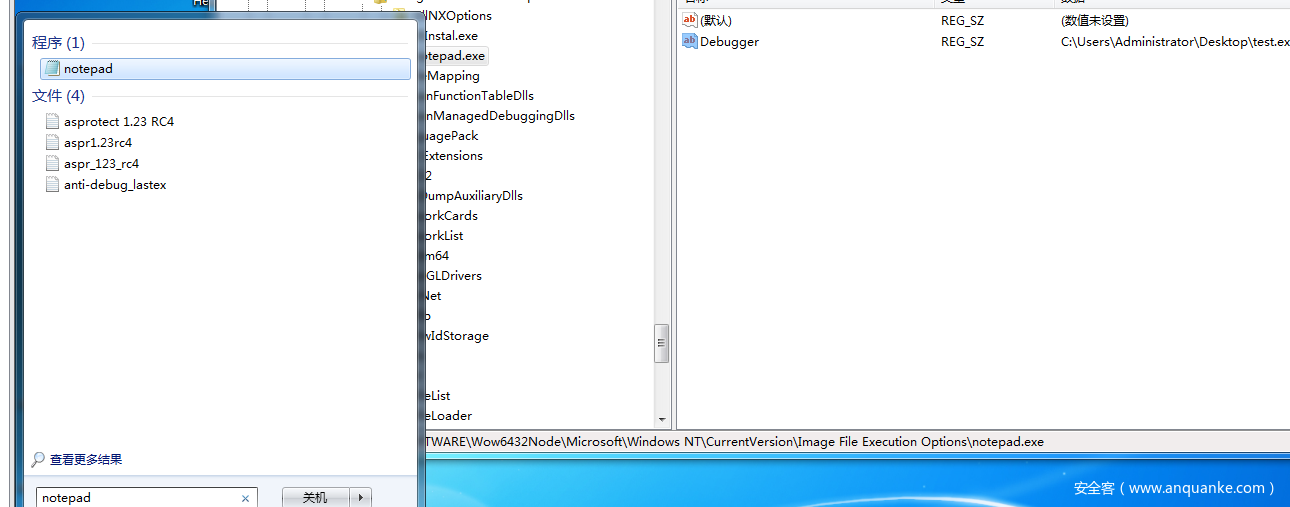The width and height of the screenshot is (1290, 507).
Task: Select the FunctionTableDlls registry key
Action: tap(479, 95)
